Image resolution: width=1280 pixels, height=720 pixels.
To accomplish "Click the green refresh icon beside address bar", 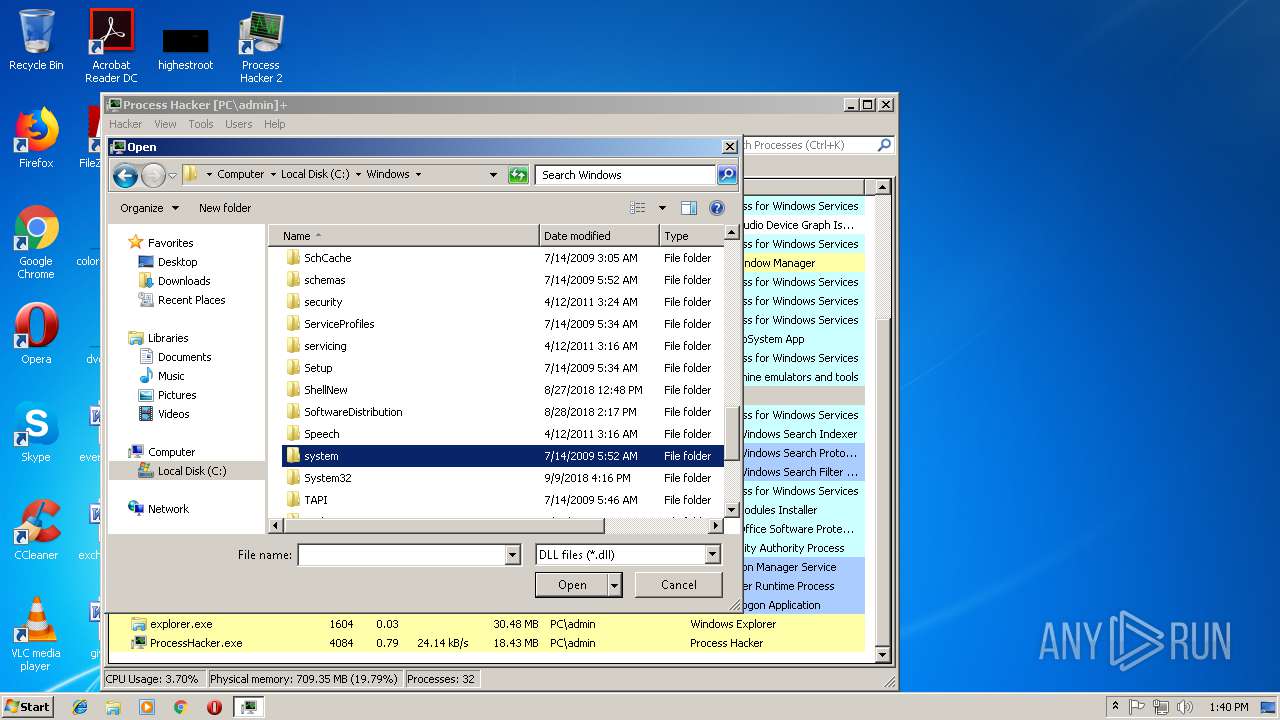I will click(518, 175).
